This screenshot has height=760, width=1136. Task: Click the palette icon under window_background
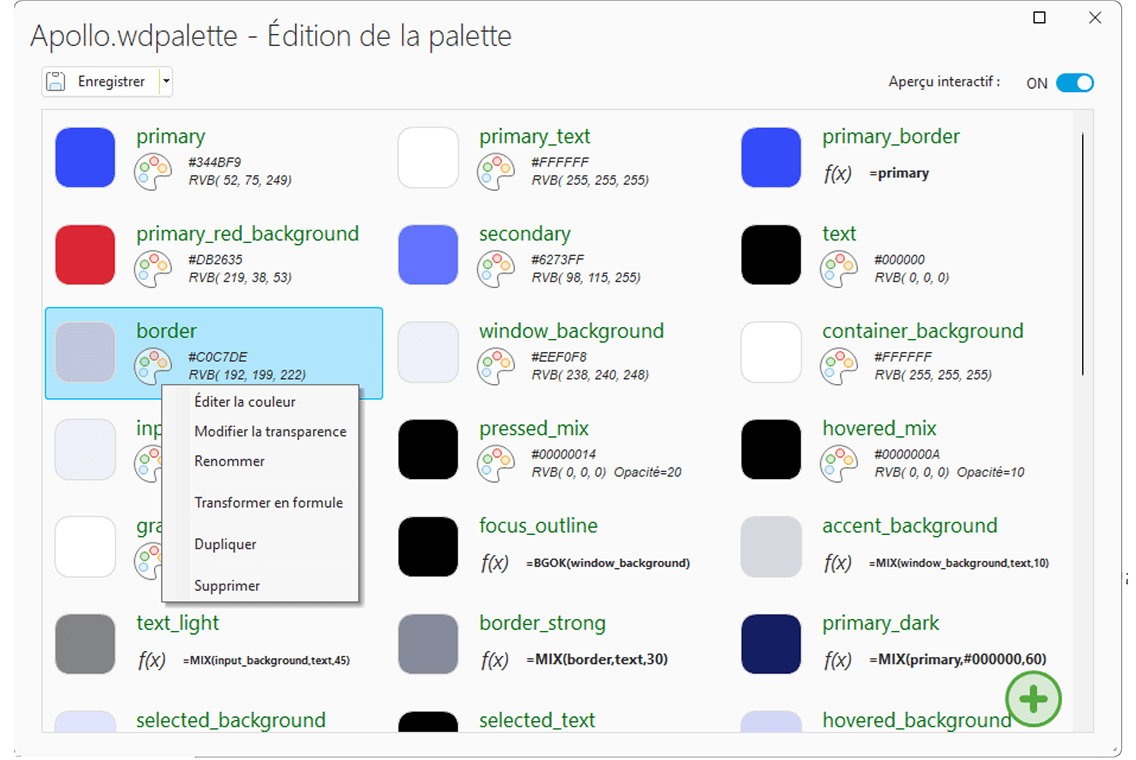495,367
